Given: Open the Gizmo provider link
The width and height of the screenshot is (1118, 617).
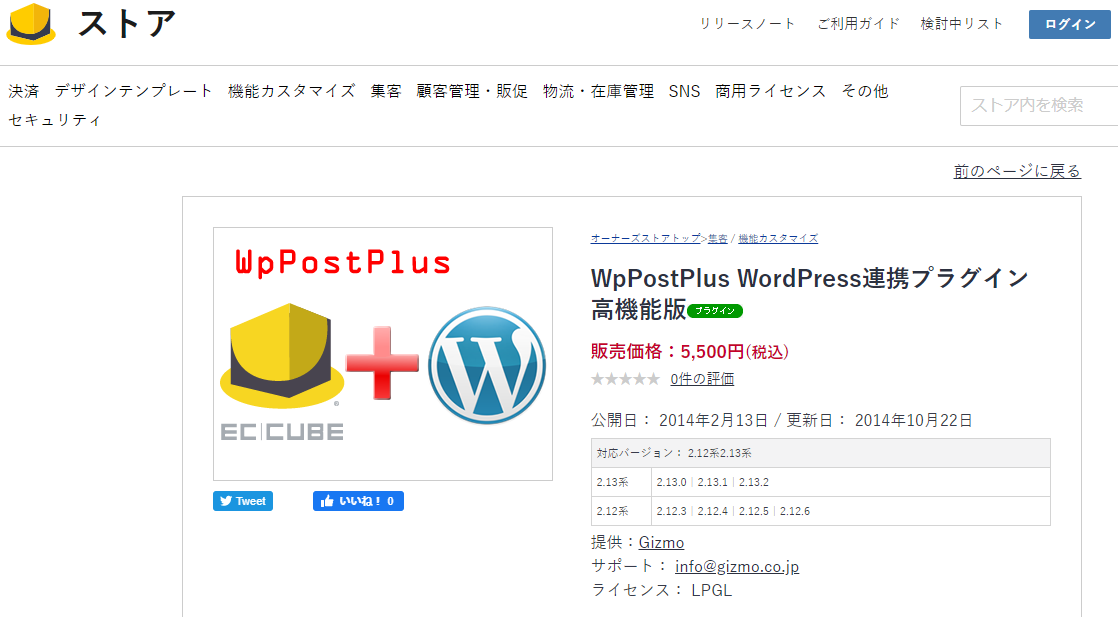Looking at the screenshot, I should pyautogui.click(x=661, y=542).
